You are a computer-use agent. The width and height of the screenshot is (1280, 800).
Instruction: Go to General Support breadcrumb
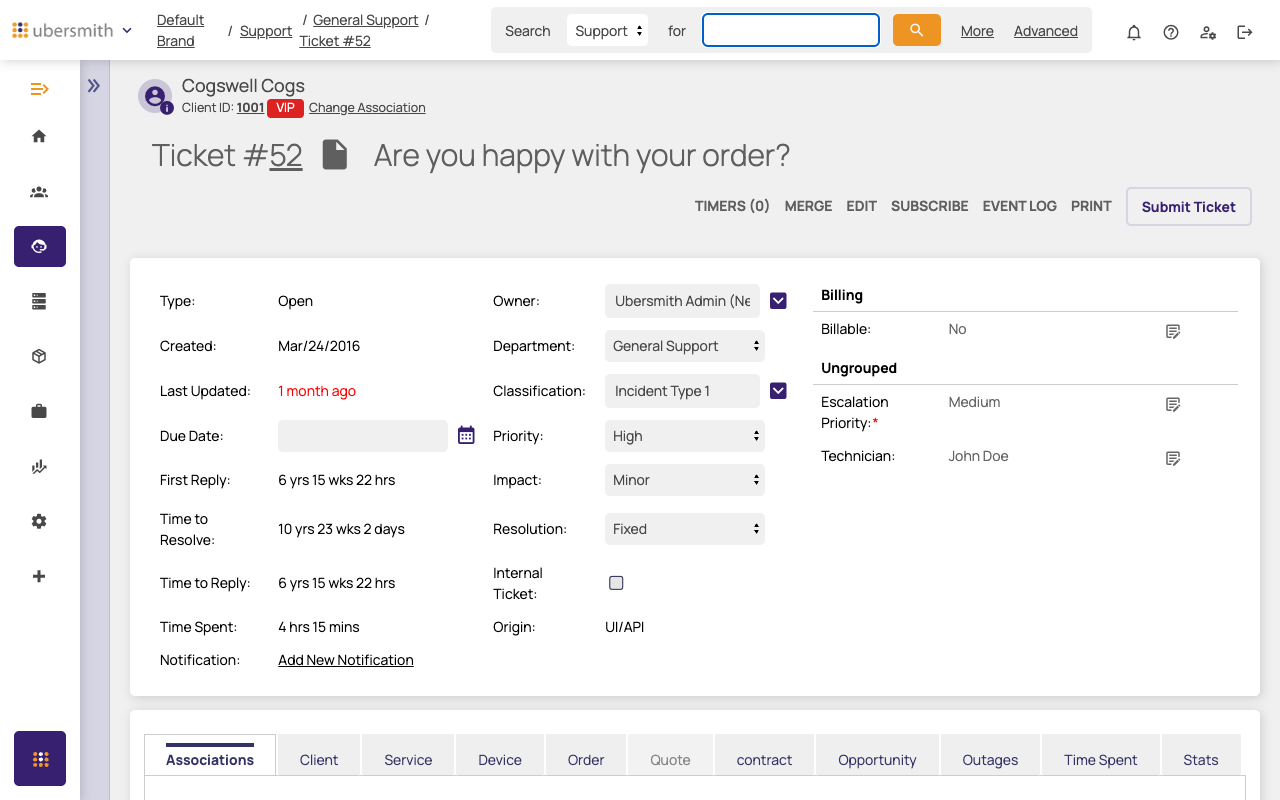point(365,20)
